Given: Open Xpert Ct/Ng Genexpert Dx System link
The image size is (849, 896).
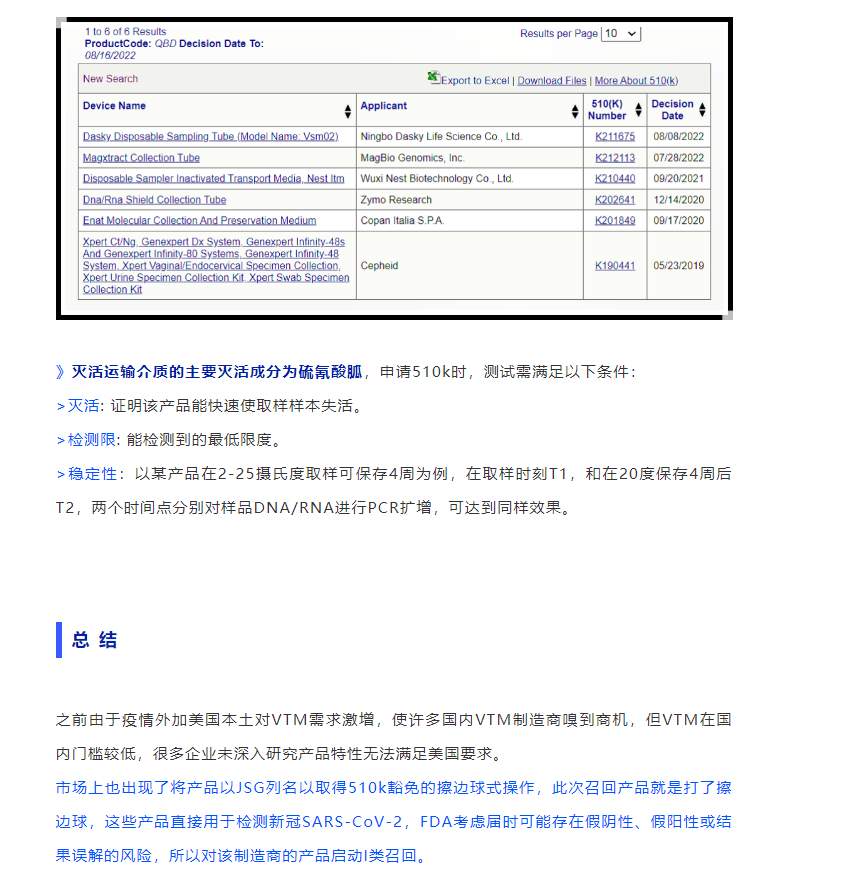Looking at the screenshot, I should 216,266.
